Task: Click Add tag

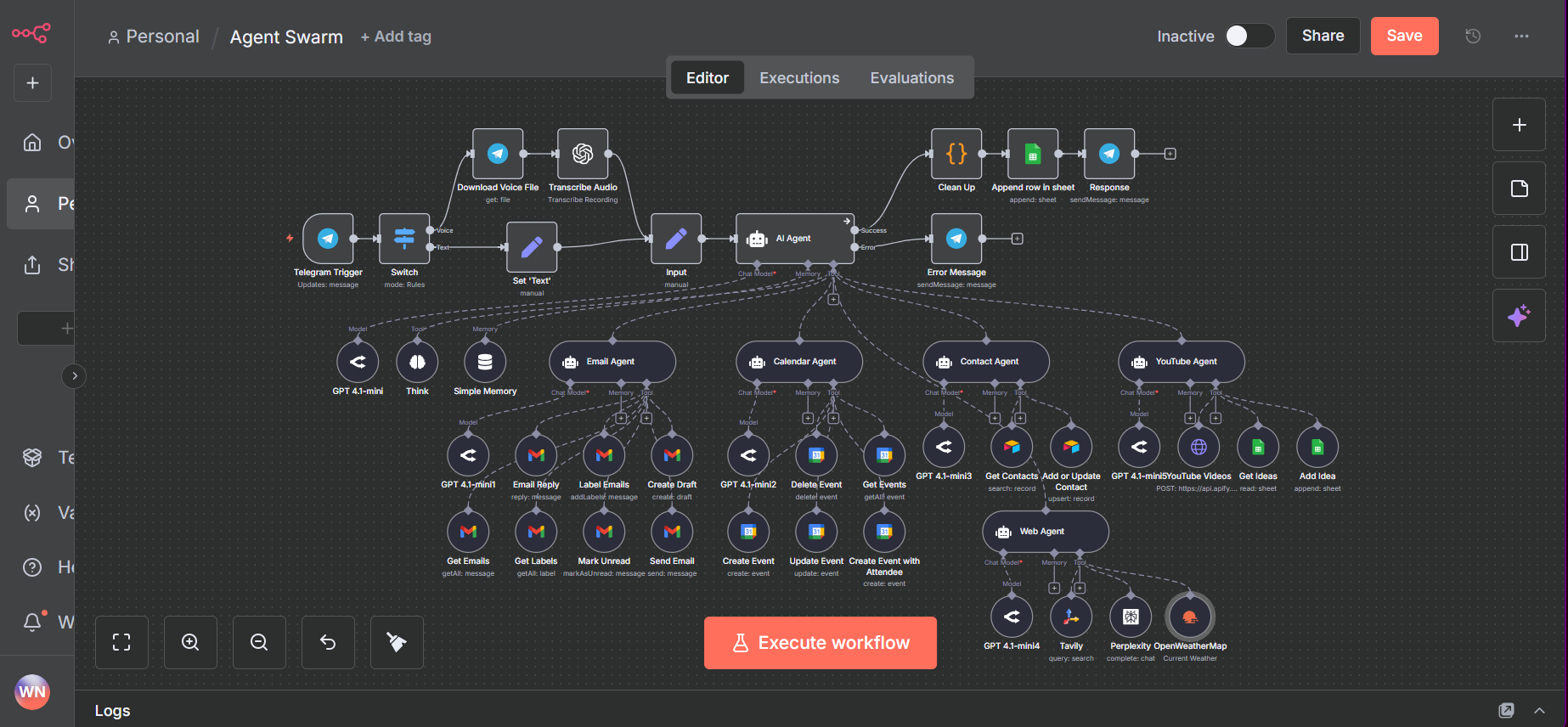Action: (x=396, y=37)
